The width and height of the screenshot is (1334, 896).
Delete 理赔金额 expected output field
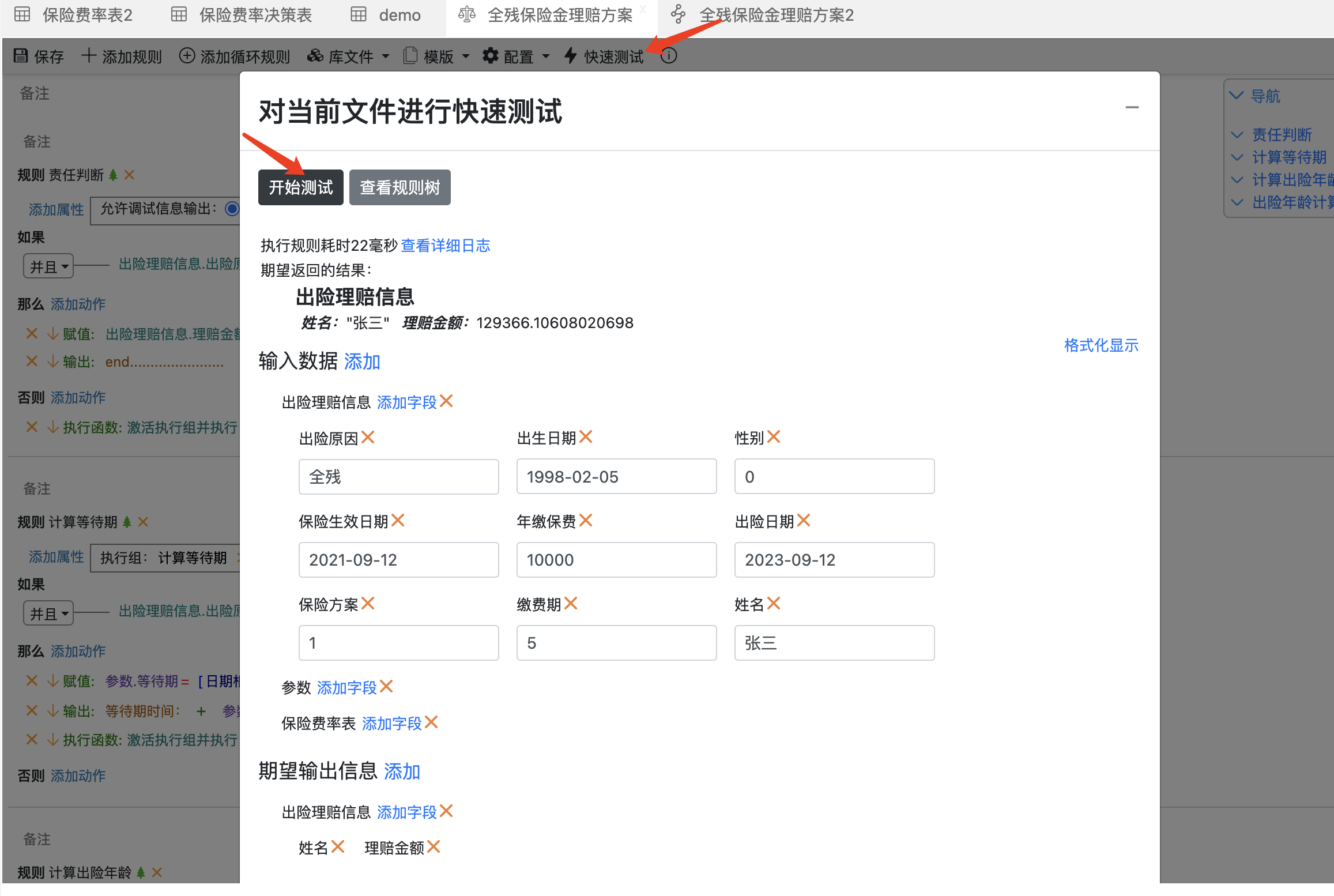pyautogui.click(x=434, y=846)
